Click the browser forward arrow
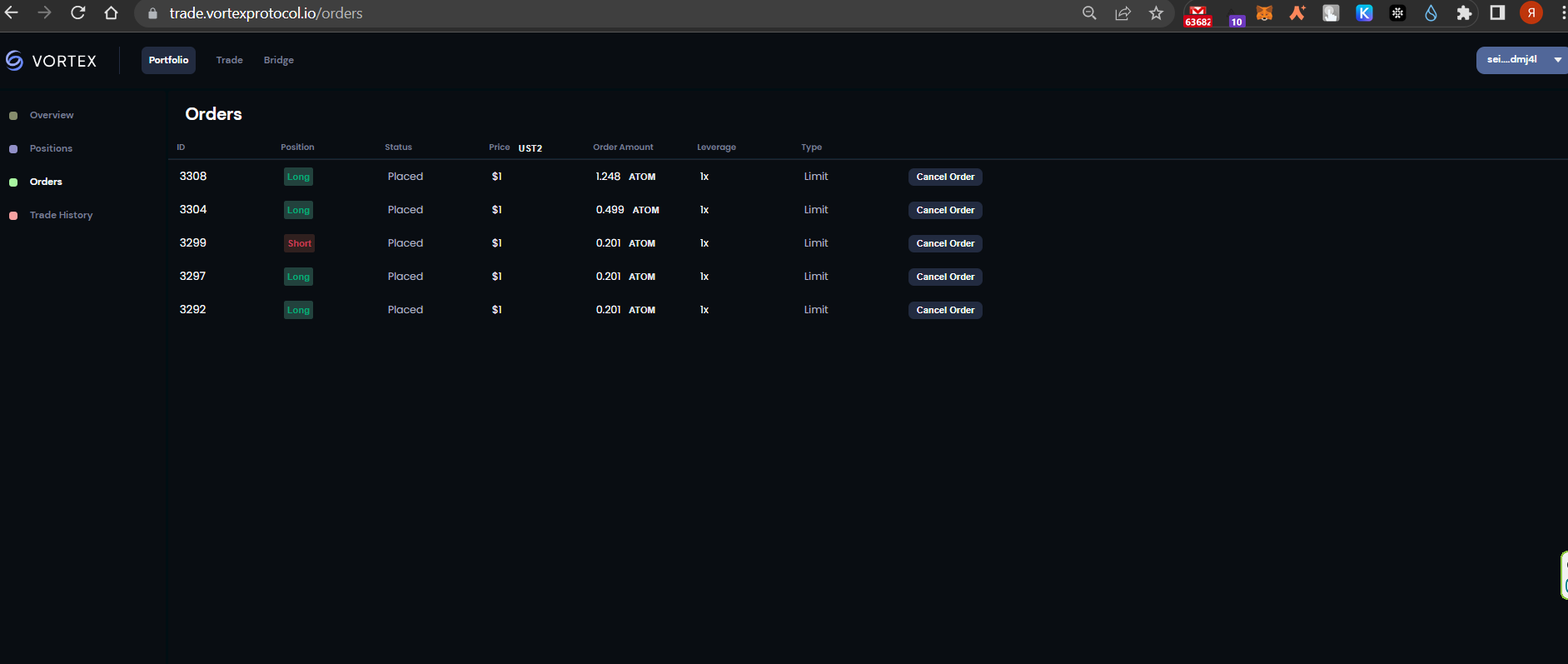 45,12
